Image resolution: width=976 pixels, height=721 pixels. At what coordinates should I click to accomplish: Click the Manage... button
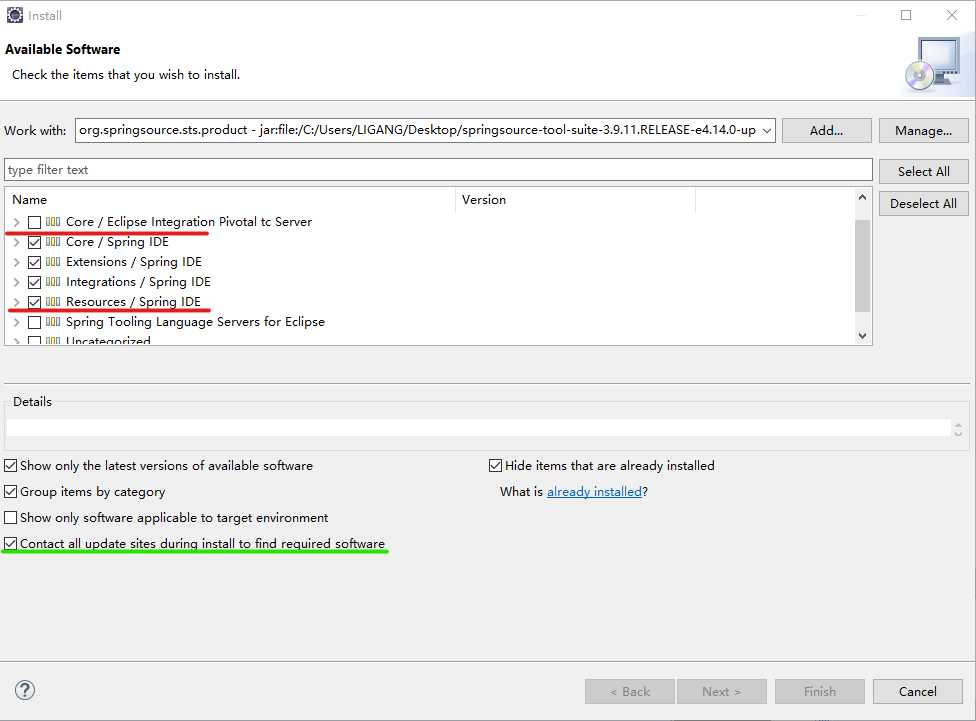(x=924, y=131)
